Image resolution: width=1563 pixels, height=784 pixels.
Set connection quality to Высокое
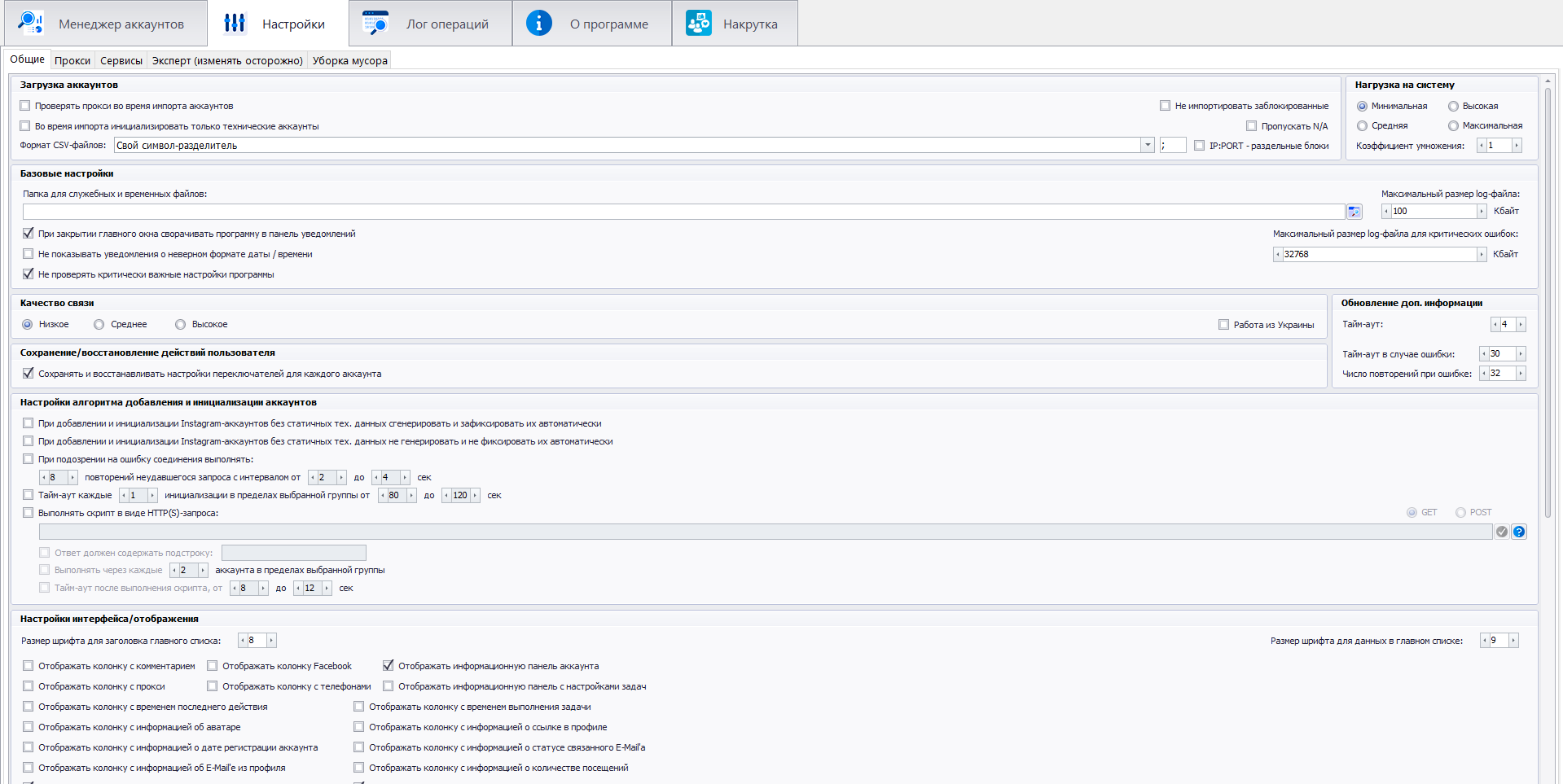tap(181, 324)
